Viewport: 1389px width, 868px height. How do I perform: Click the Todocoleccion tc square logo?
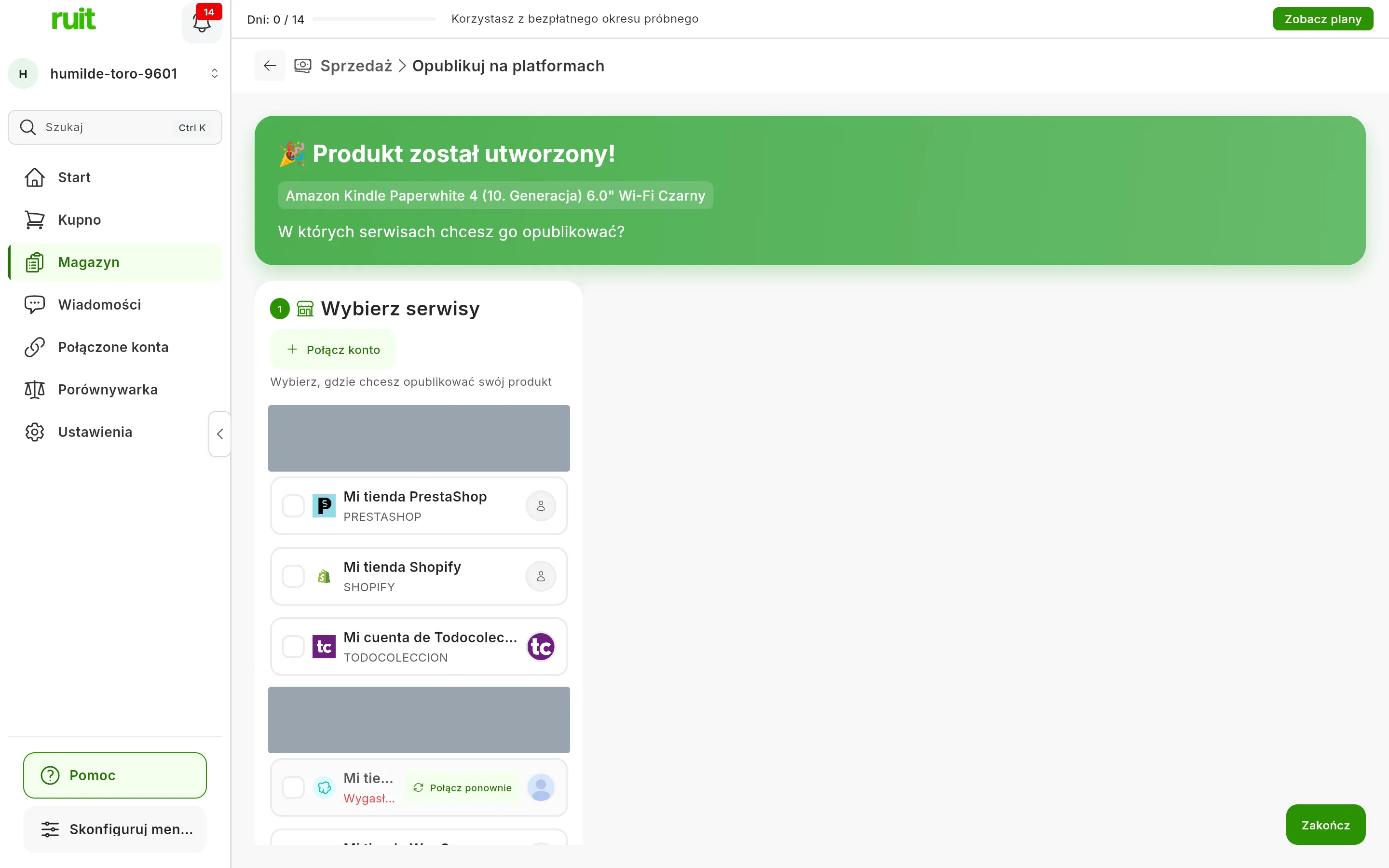324,646
